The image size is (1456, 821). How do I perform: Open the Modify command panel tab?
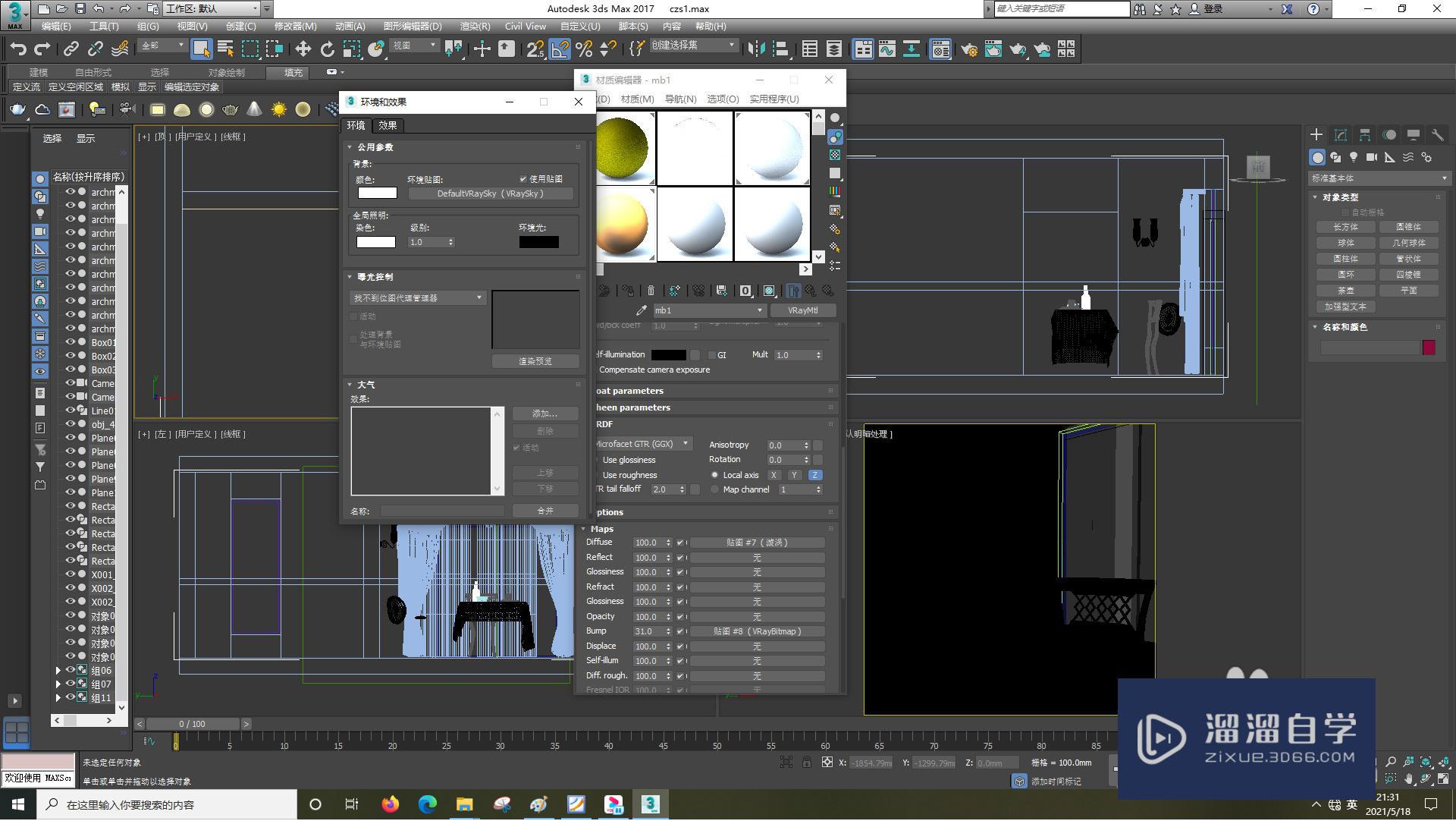coord(1341,135)
